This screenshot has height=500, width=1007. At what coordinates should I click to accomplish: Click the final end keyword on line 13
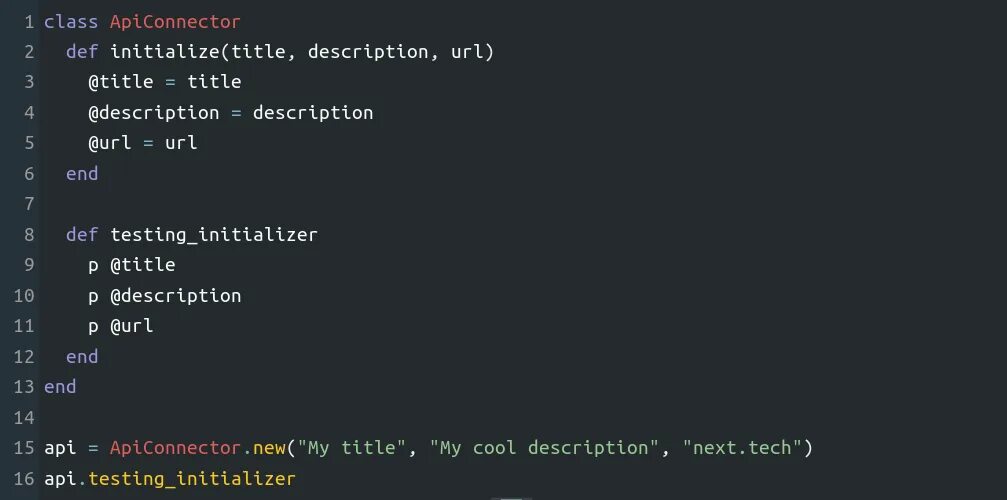tap(60, 387)
